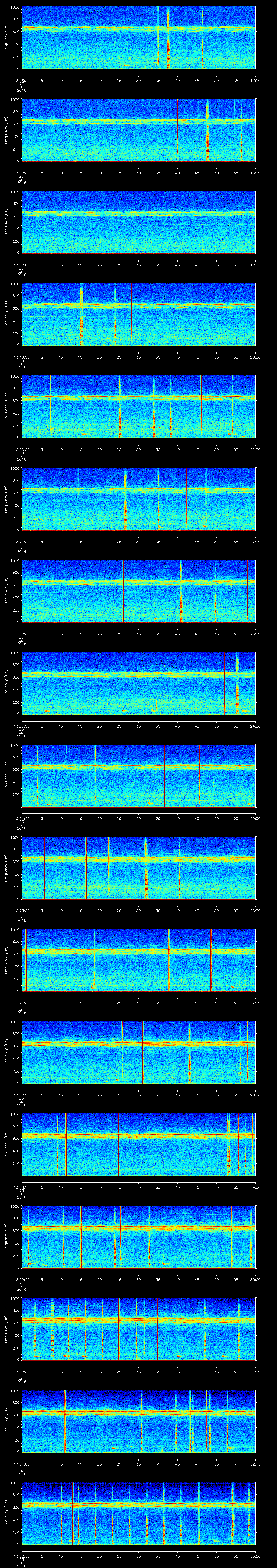This screenshot has width=277, height=1568.
Task: Select the 13:32:00 start time label
Action: tap(21, 1556)
